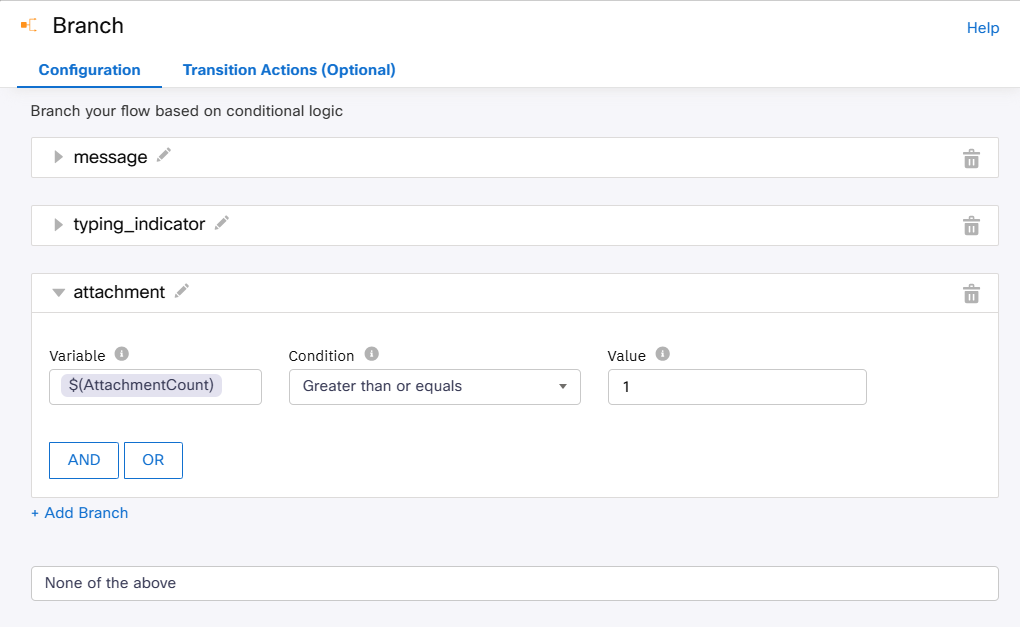The image size is (1020, 627).
Task: Show info tooltip for Variable field
Action: point(122,354)
